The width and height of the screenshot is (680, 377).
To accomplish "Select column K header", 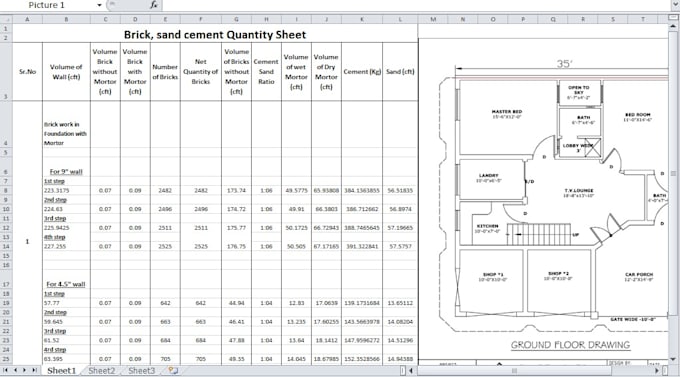I will (362, 19).
